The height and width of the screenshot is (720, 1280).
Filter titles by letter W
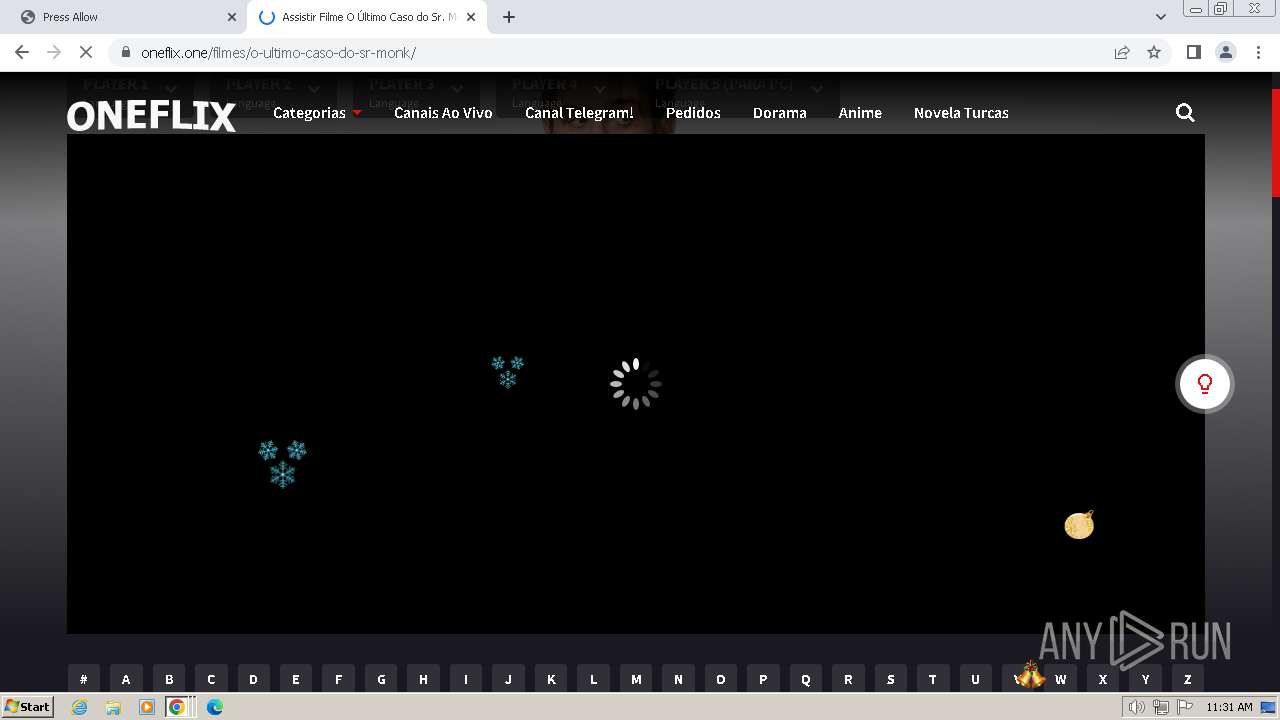[x=1061, y=679]
